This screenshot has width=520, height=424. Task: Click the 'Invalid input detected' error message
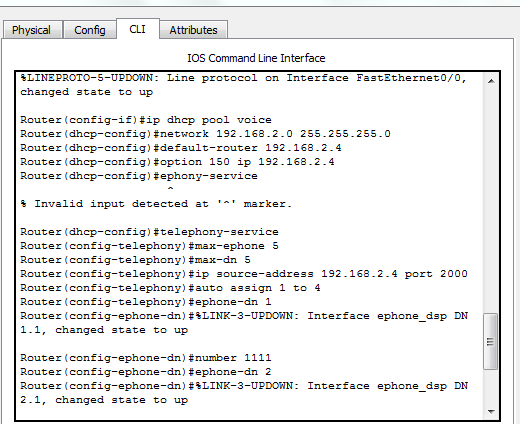[x=156, y=204]
